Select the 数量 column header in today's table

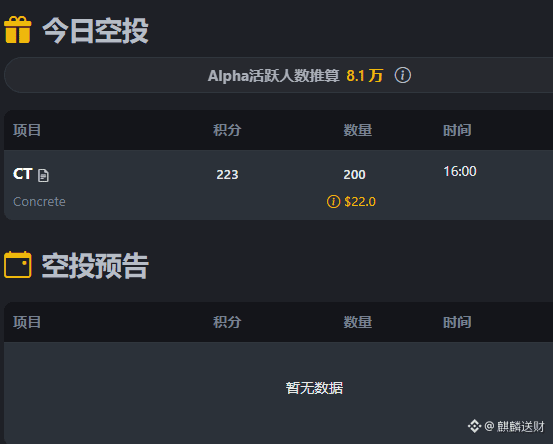[x=358, y=130]
